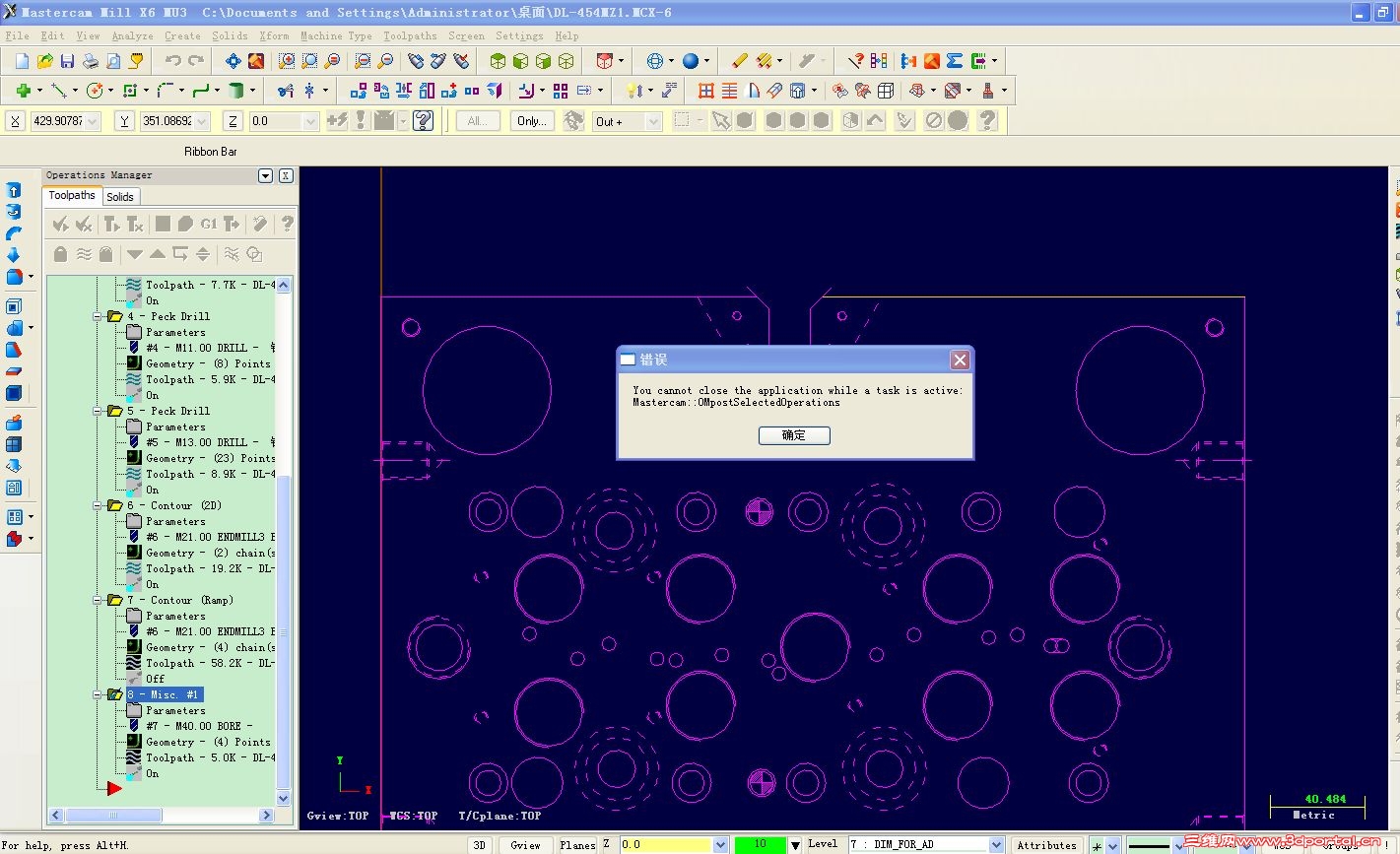The width and height of the screenshot is (1400, 854).
Task: Close the 错误 error dialog
Action: click(960, 361)
